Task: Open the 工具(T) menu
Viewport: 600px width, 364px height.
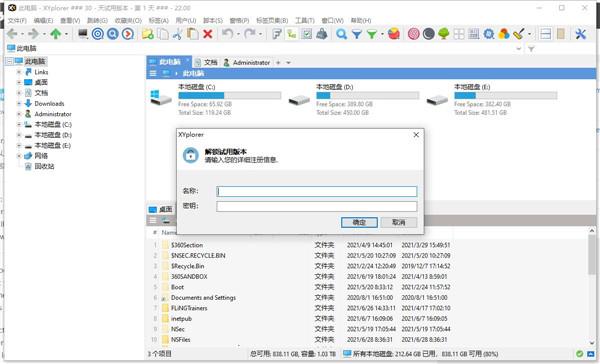Action: click(x=305, y=20)
